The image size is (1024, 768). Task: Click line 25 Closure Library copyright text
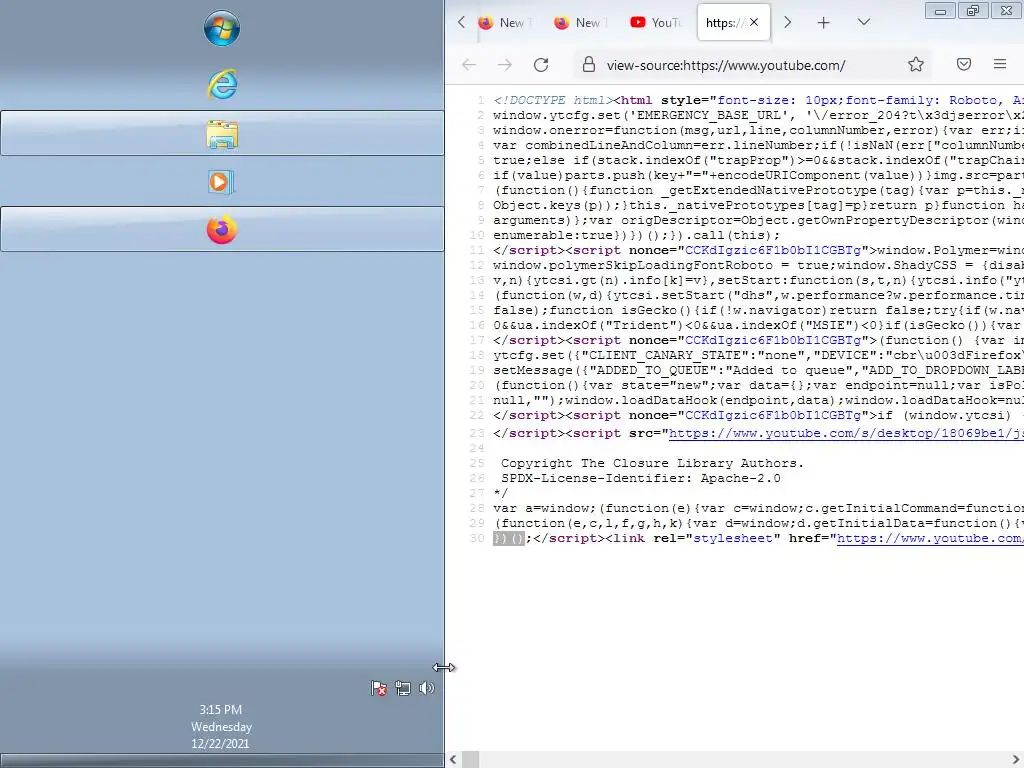coord(652,463)
